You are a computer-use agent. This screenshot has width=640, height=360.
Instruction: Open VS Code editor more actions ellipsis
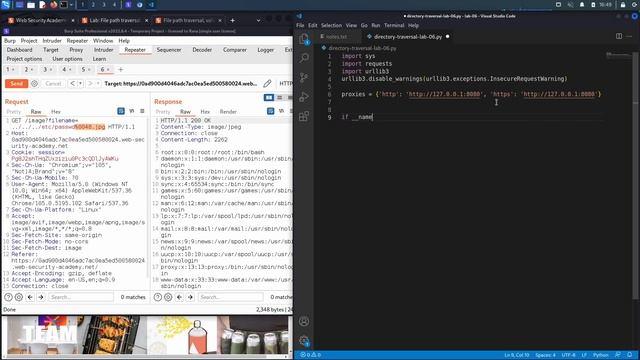click(x=629, y=36)
